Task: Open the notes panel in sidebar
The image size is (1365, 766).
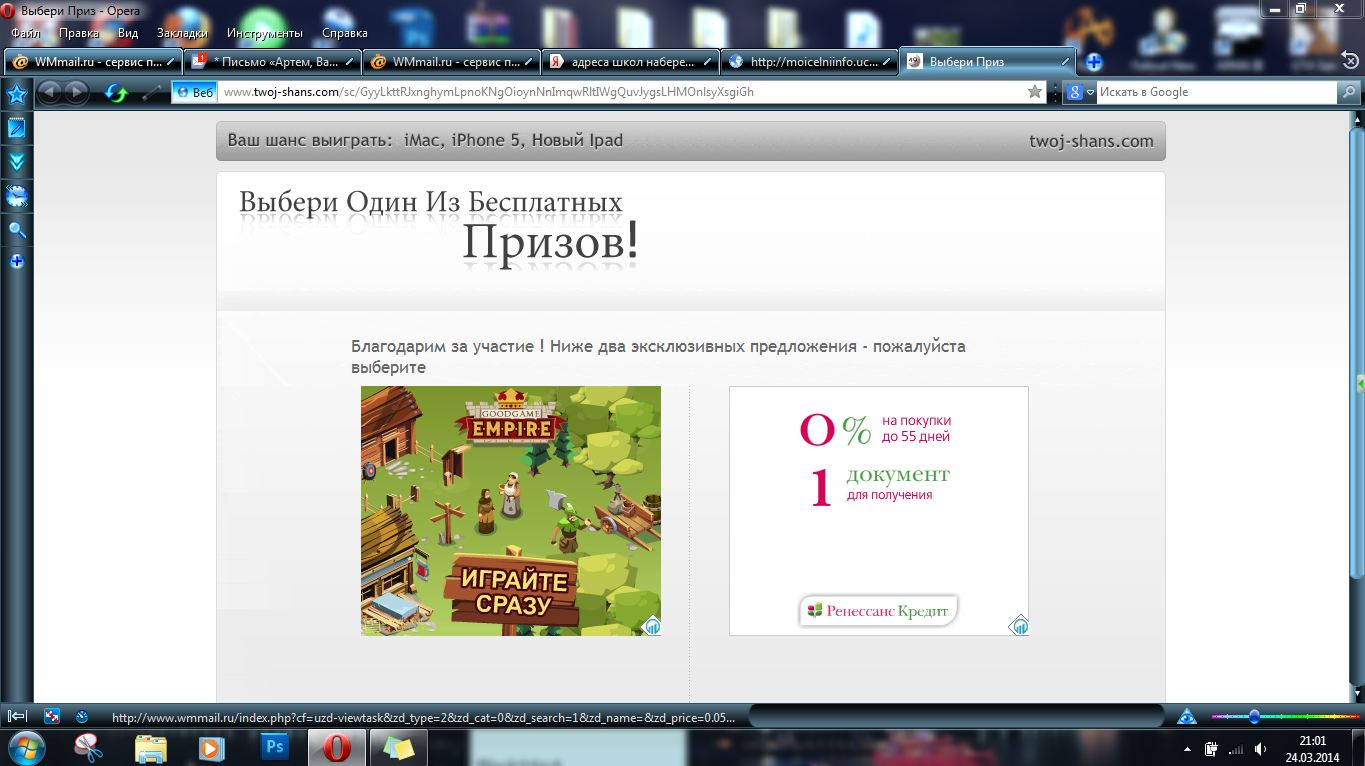Action: (x=17, y=128)
